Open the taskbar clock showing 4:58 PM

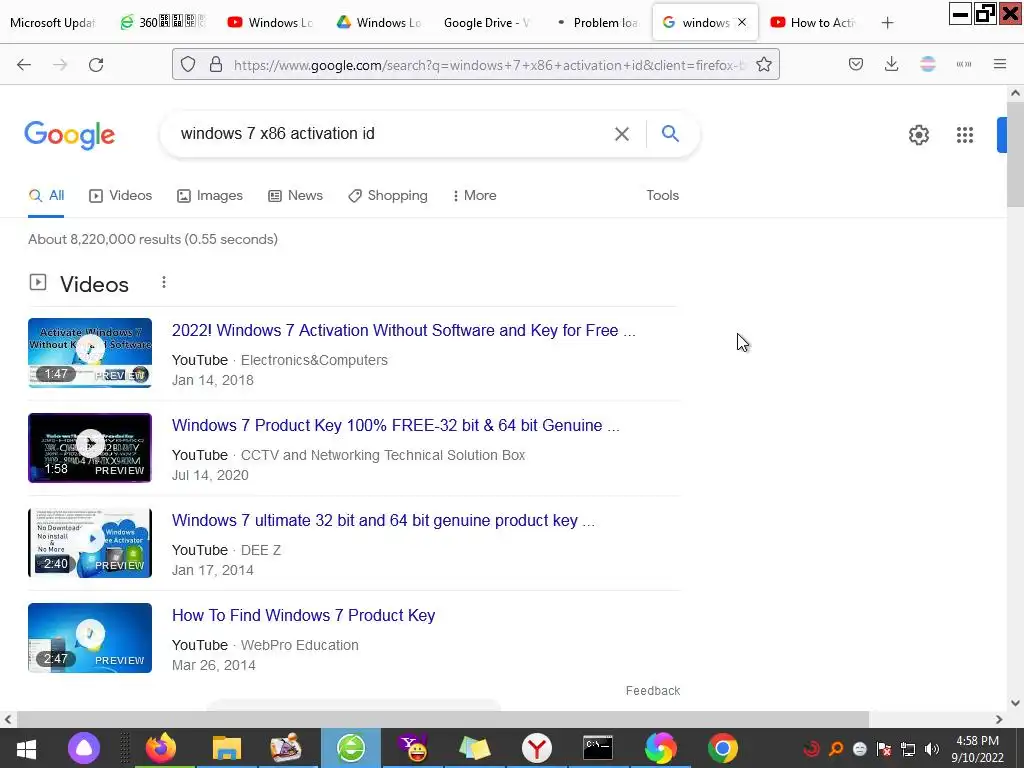point(977,749)
